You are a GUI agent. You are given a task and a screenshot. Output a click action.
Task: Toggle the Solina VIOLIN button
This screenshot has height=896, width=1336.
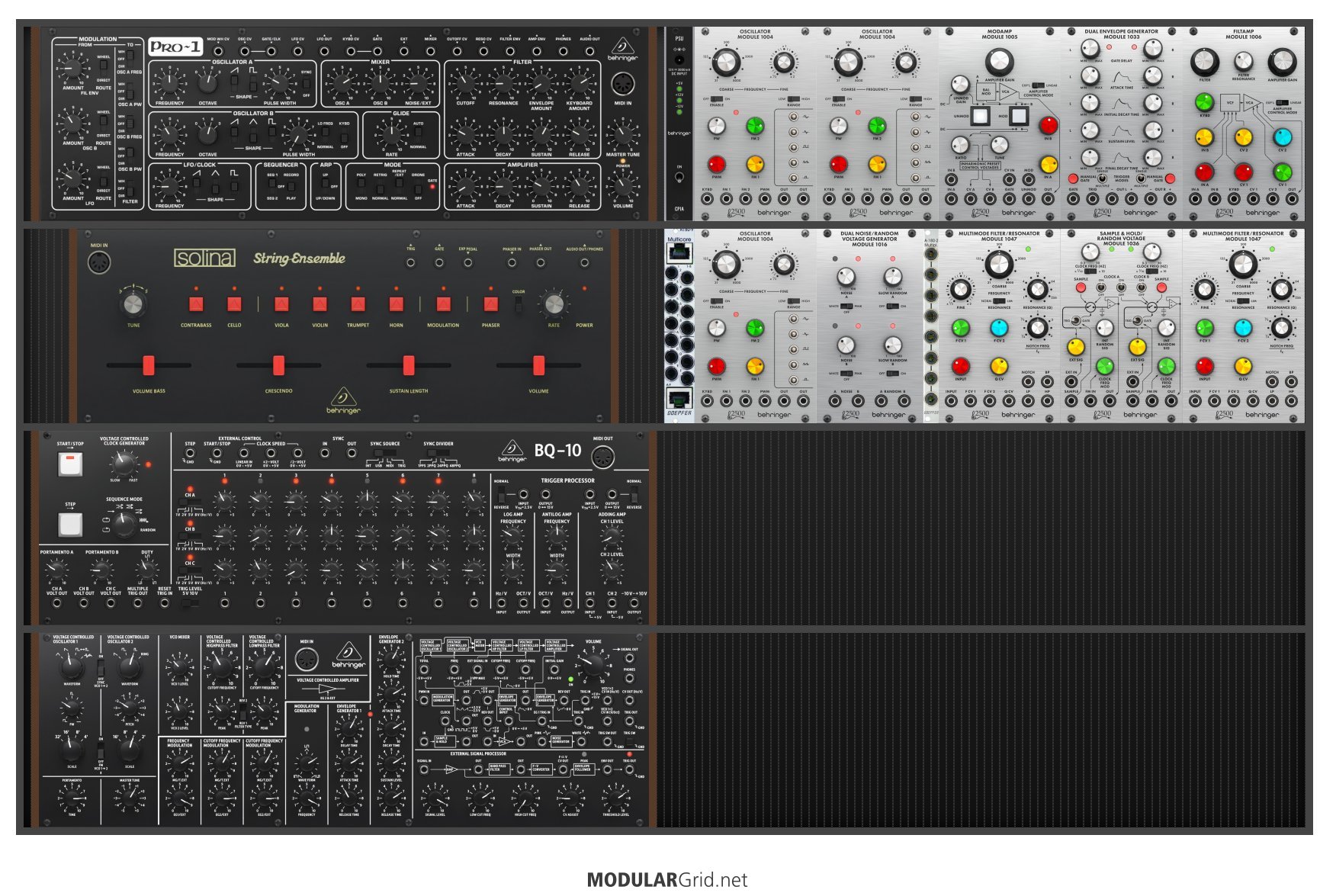pyautogui.click(x=320, y=304)
